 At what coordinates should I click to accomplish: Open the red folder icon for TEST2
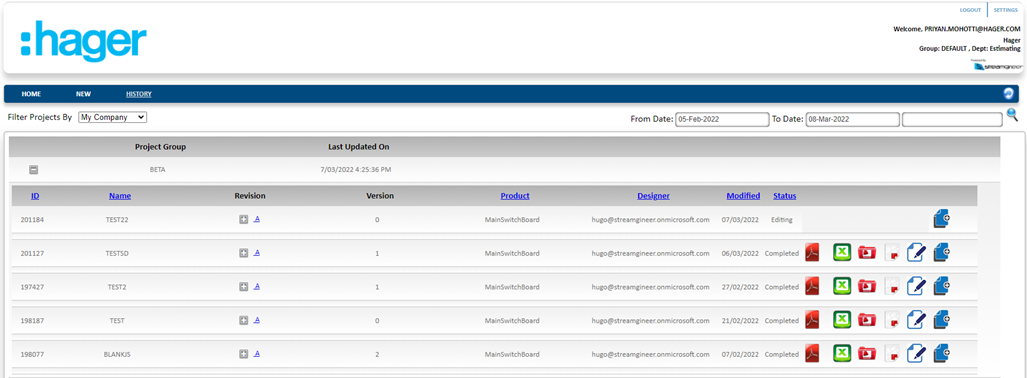pyautogui.click(x=867, y=286)
